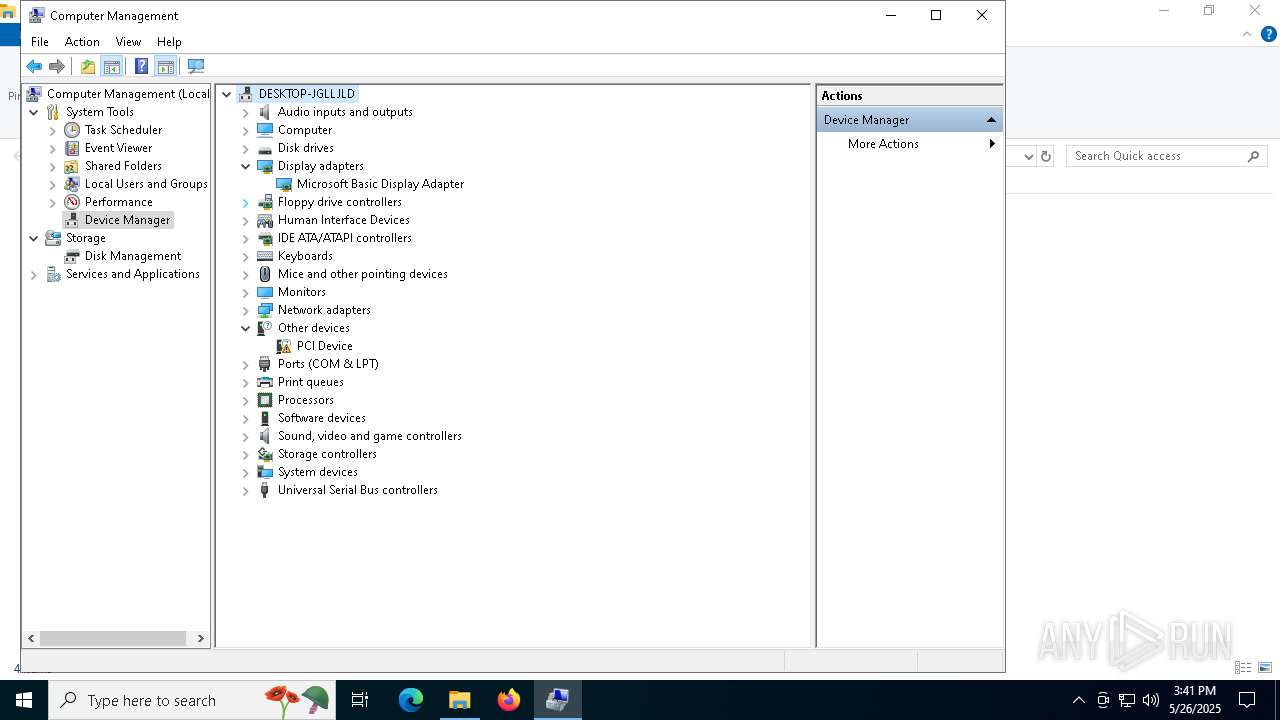Collapse the Storage tree node
1280x720 pixels.
[x=34, y=238]
